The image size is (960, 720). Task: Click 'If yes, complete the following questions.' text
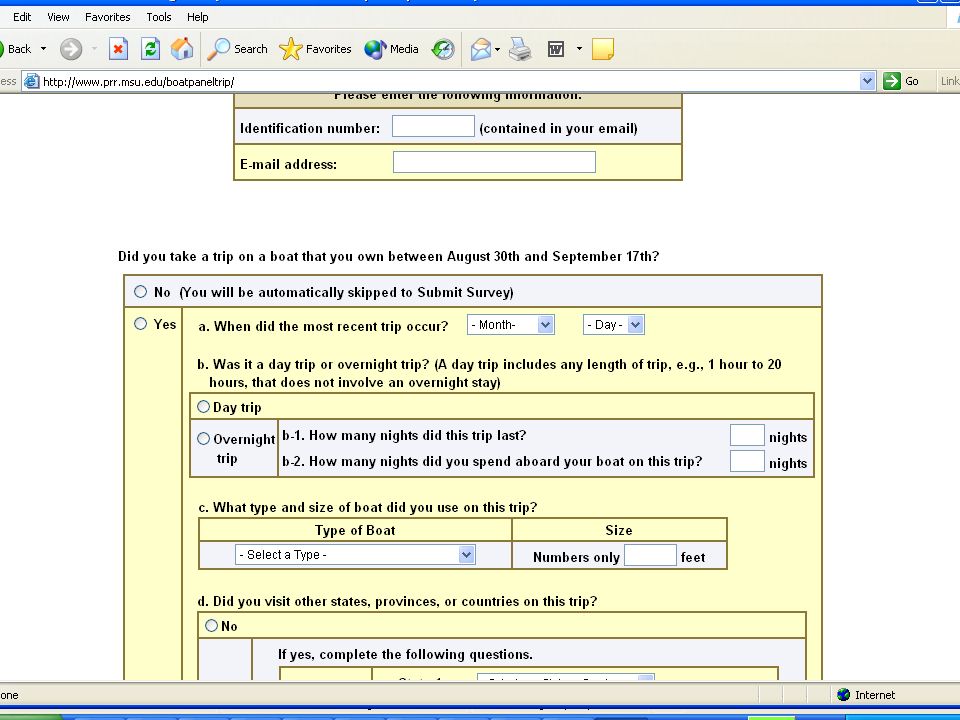tap(405, 654)
